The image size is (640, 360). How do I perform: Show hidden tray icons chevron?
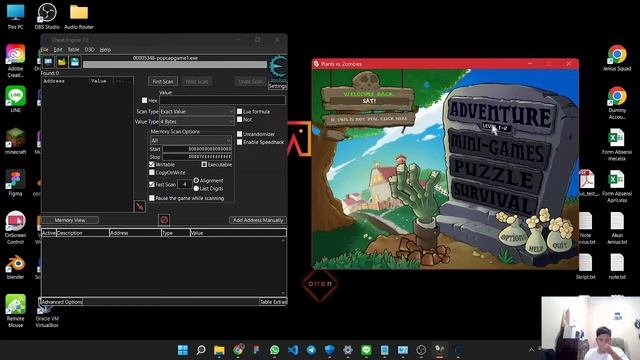pyautogui.click(x=531, y=350)
